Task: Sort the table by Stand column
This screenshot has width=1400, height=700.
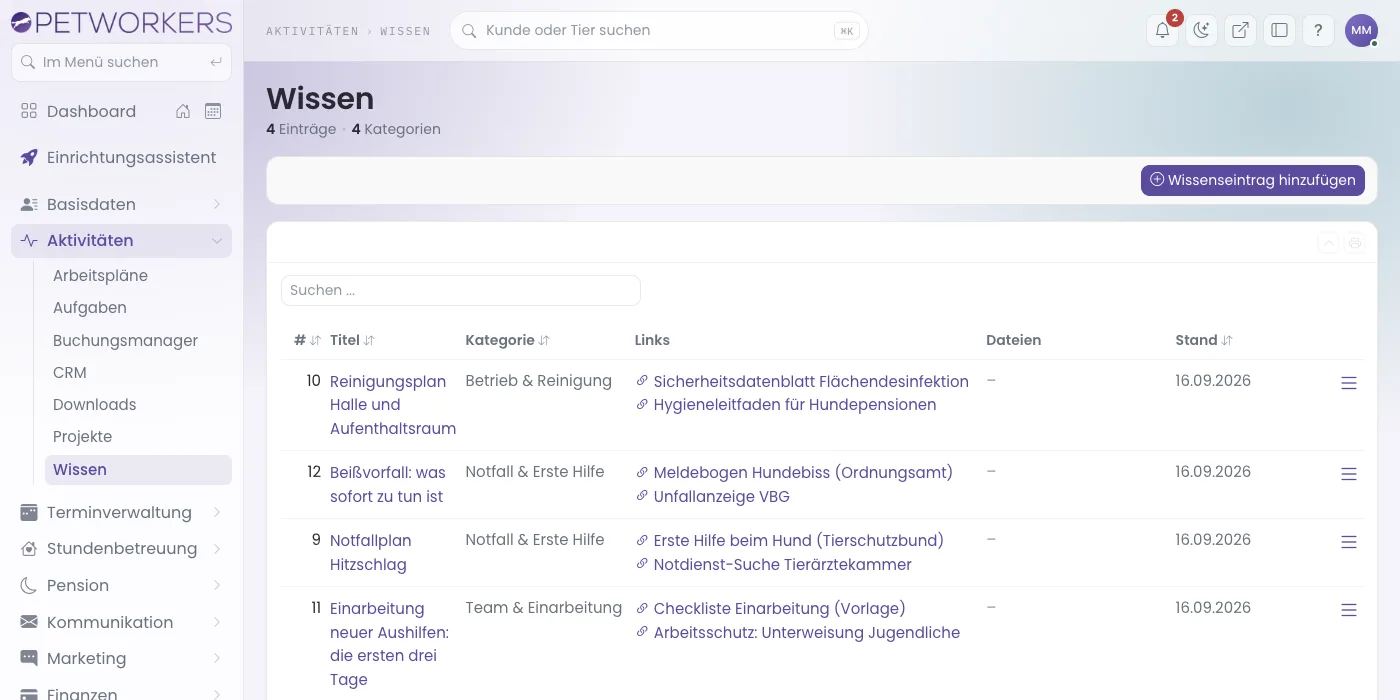Action: 1204,340
